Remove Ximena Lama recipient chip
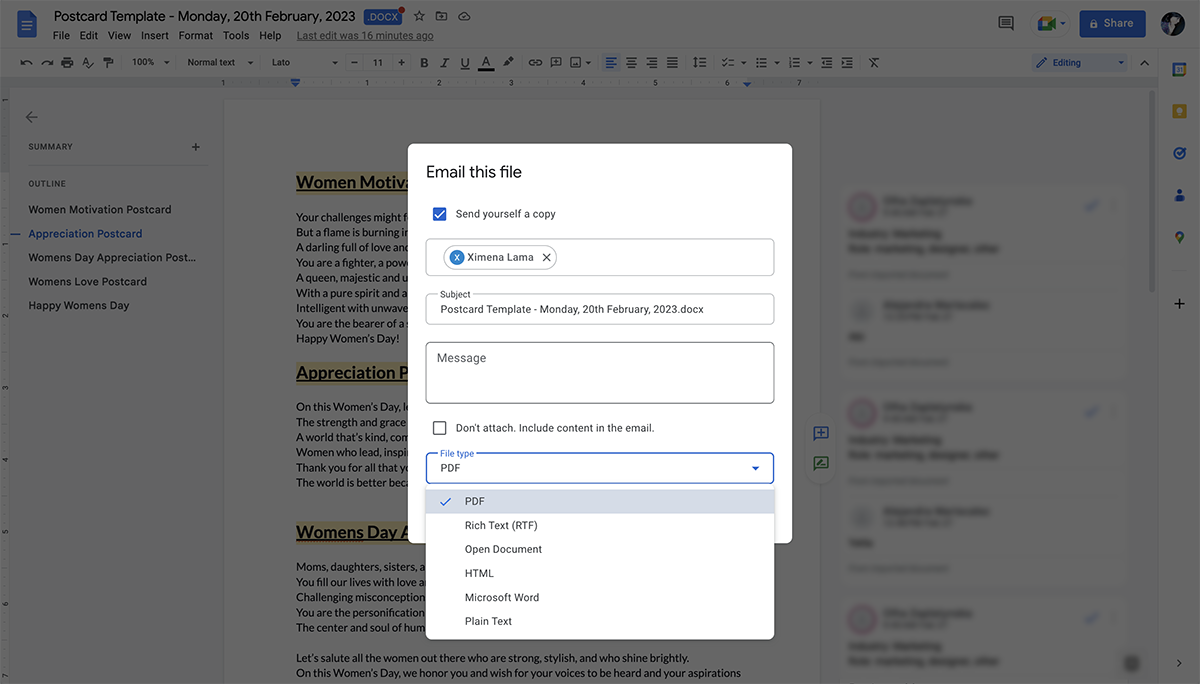The image size is (1200, 684). pos(546,257)
